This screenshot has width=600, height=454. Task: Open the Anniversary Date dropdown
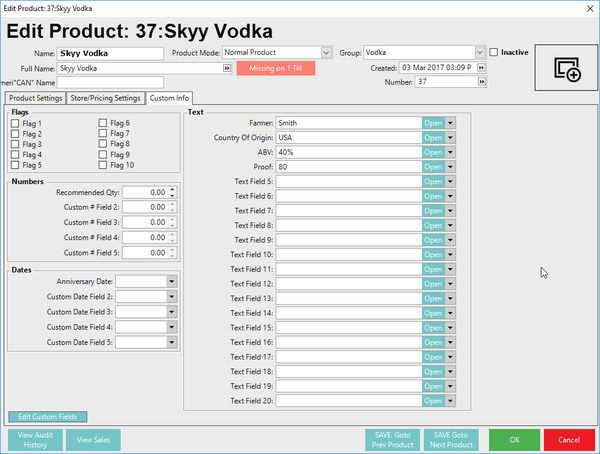click(172, 282)
